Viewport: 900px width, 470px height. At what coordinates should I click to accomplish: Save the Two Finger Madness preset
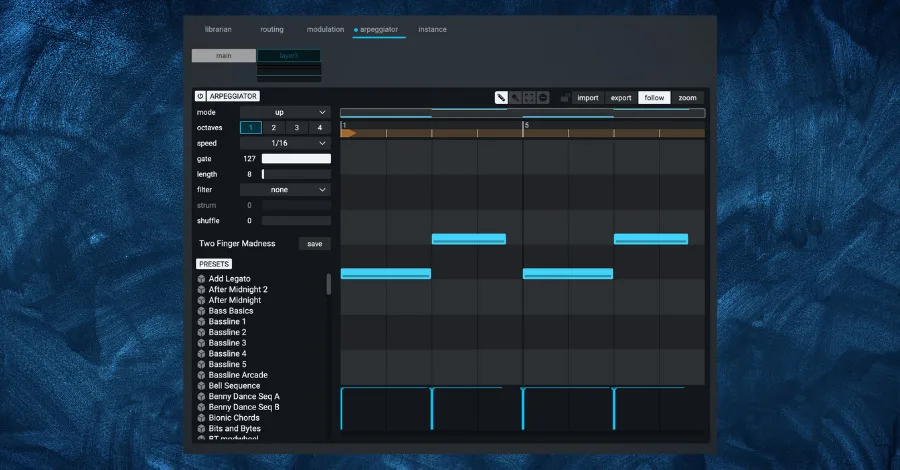315,244
